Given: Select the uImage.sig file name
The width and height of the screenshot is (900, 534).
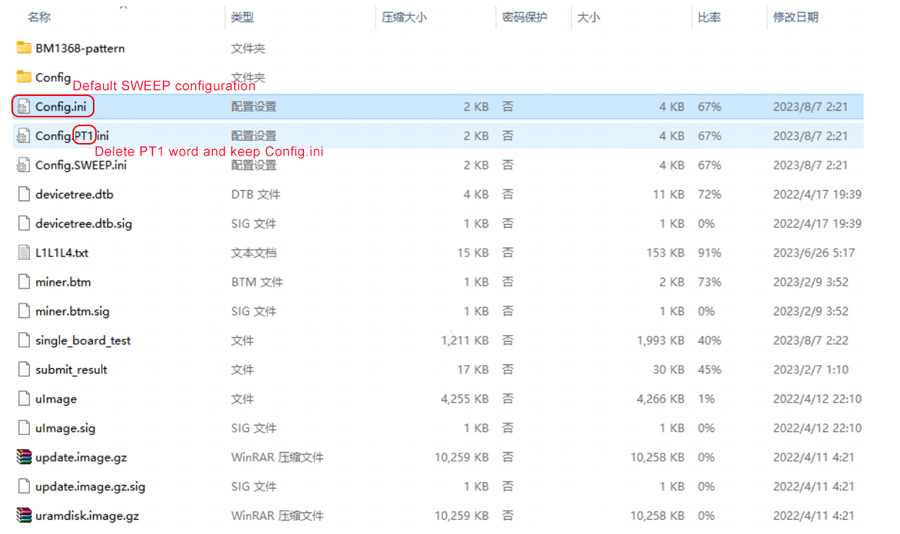Looking at the screenshot, I should pyautogui.click(x=65, y=428).
